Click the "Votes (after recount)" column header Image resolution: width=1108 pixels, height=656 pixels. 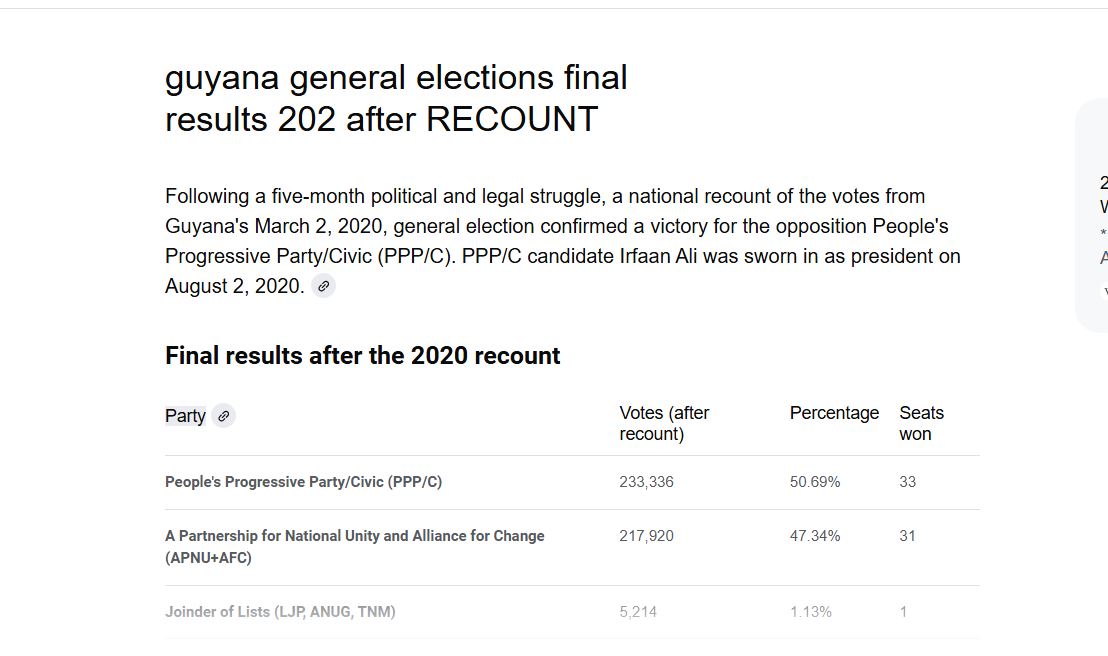coord(664,423)
